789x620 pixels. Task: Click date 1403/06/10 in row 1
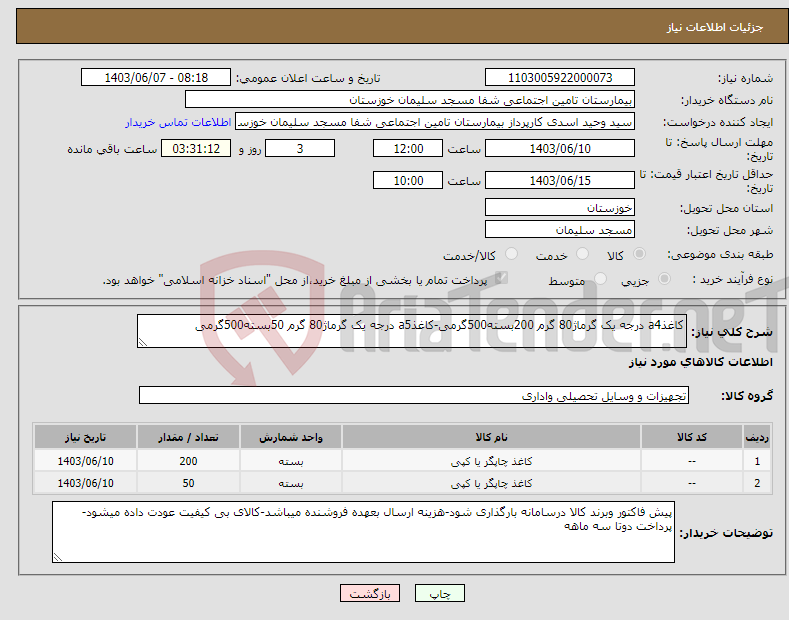[86, 461]
